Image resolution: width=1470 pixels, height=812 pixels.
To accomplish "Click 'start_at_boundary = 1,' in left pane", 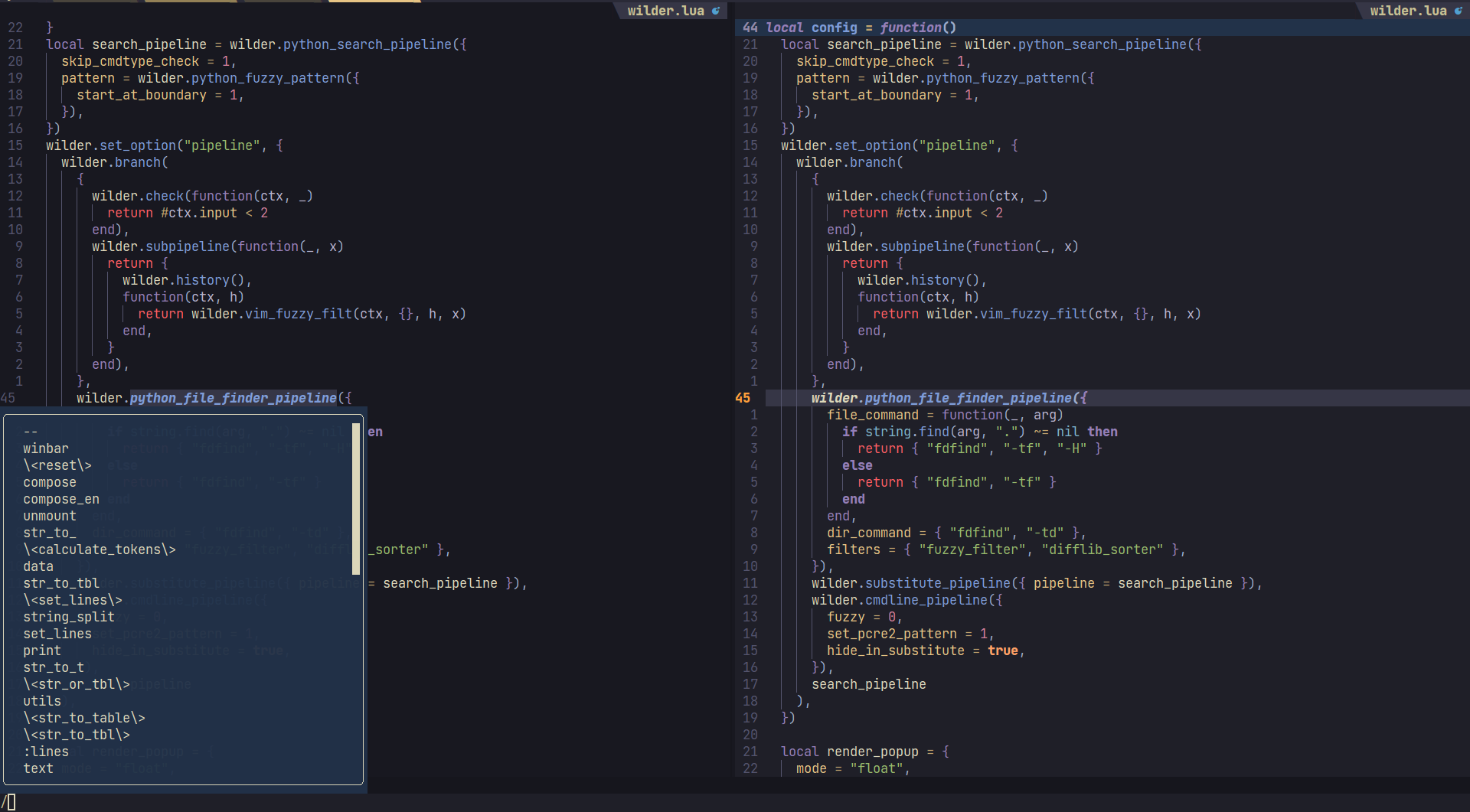I will (x=161, y=95).
